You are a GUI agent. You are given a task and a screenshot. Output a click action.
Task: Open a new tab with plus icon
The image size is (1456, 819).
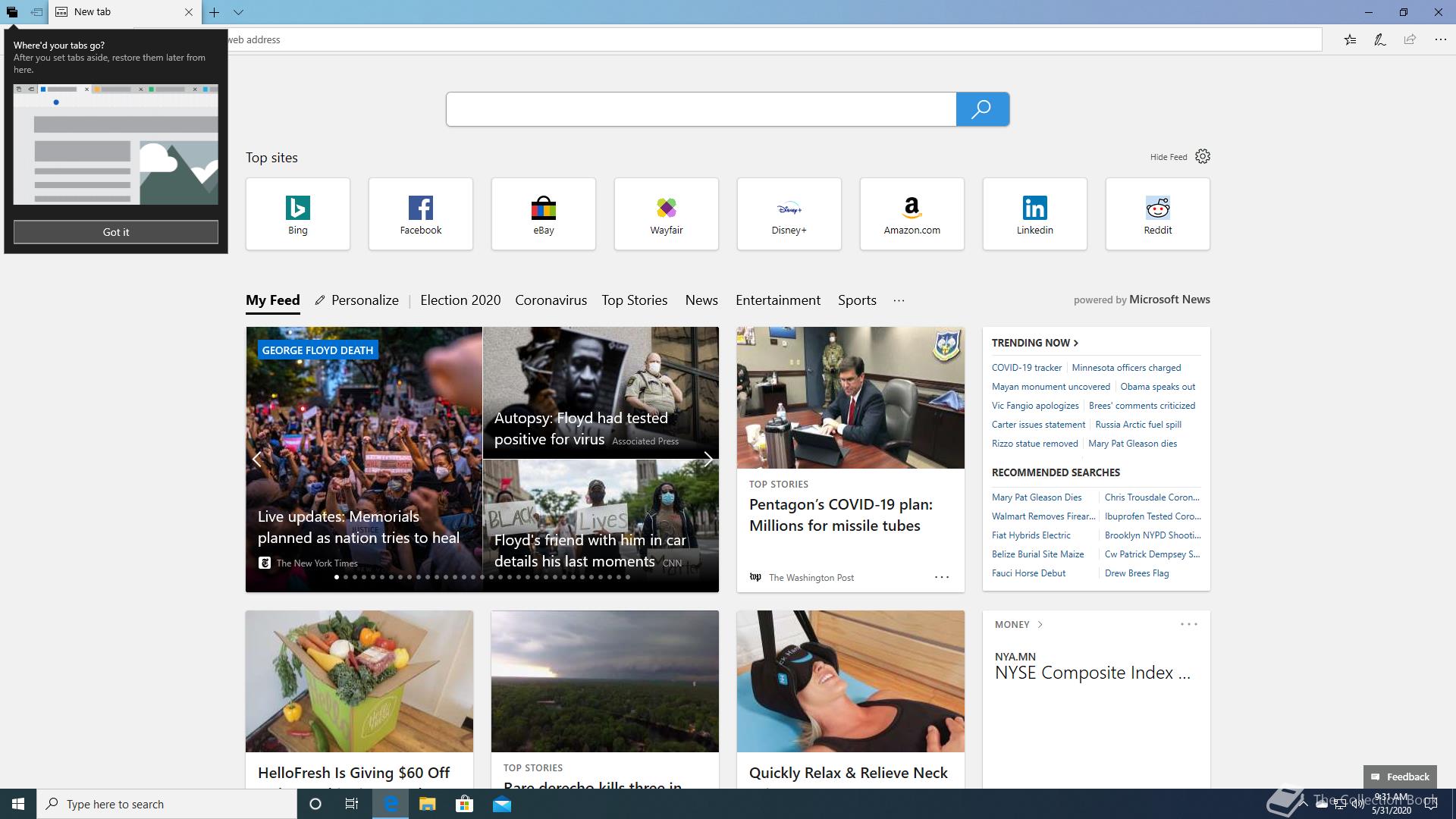[215, 12]
